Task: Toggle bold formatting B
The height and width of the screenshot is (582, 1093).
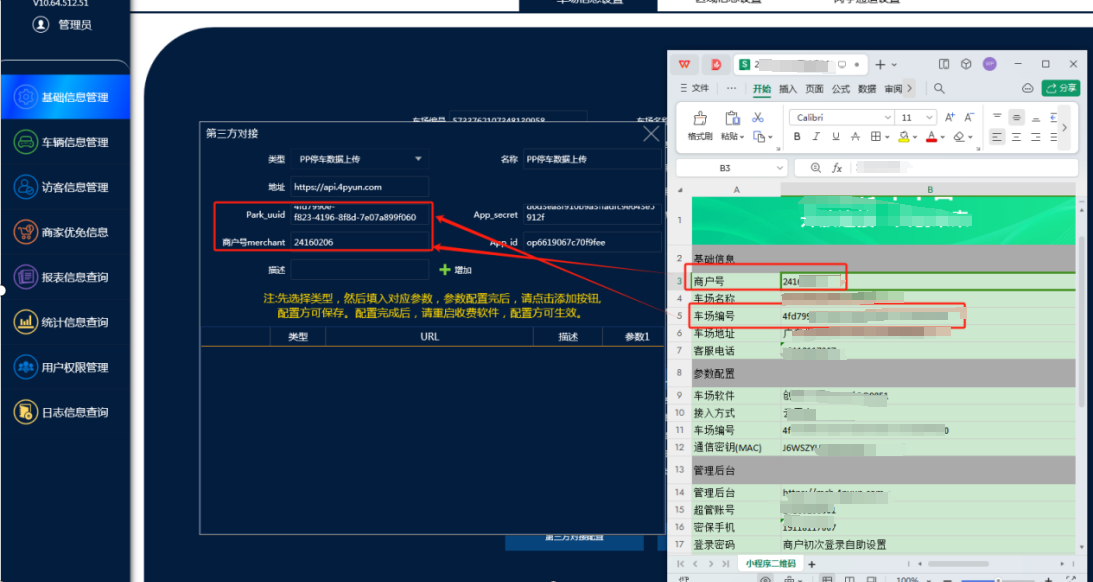Action: coord(797,137)
